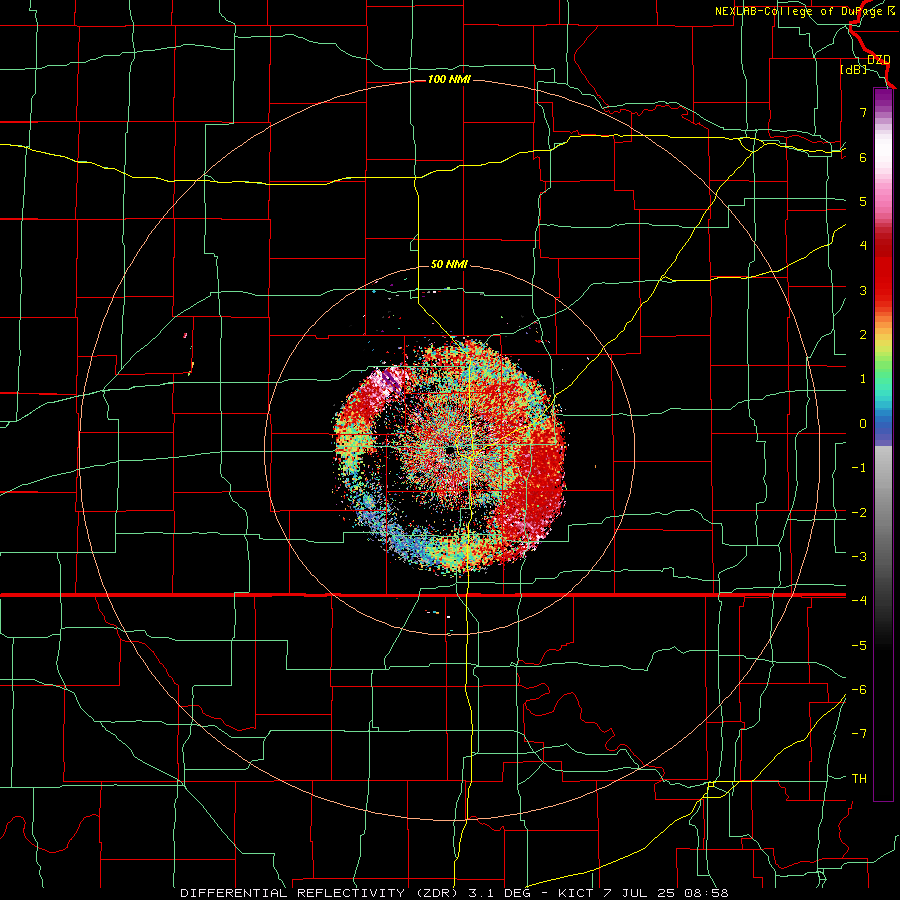This screenshot has height=900, width=900.
Task: Click the 6 value on color scale
Action: 863,157
